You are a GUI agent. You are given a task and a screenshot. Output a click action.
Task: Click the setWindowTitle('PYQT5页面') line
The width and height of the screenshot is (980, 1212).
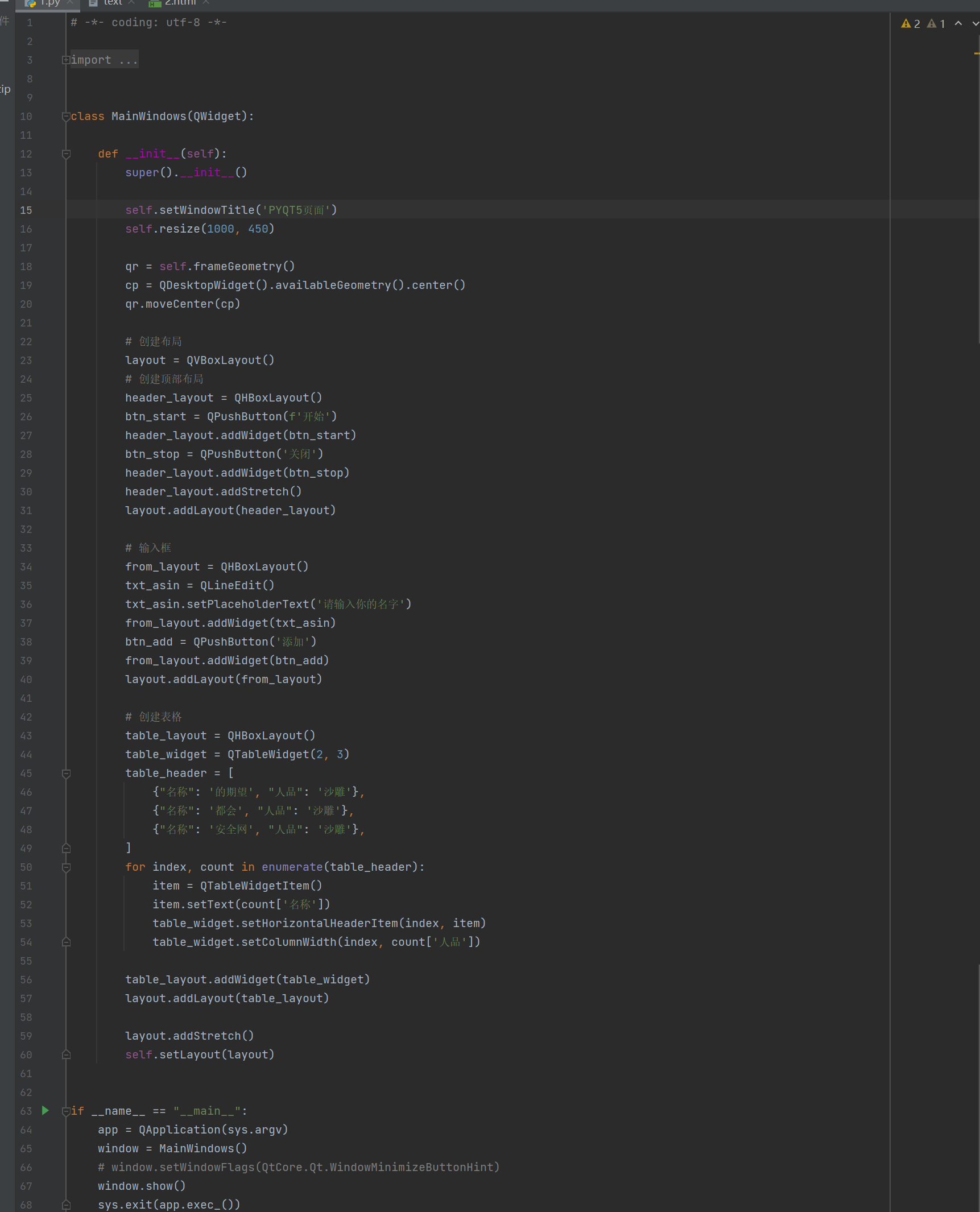click(x=231, y=210)
